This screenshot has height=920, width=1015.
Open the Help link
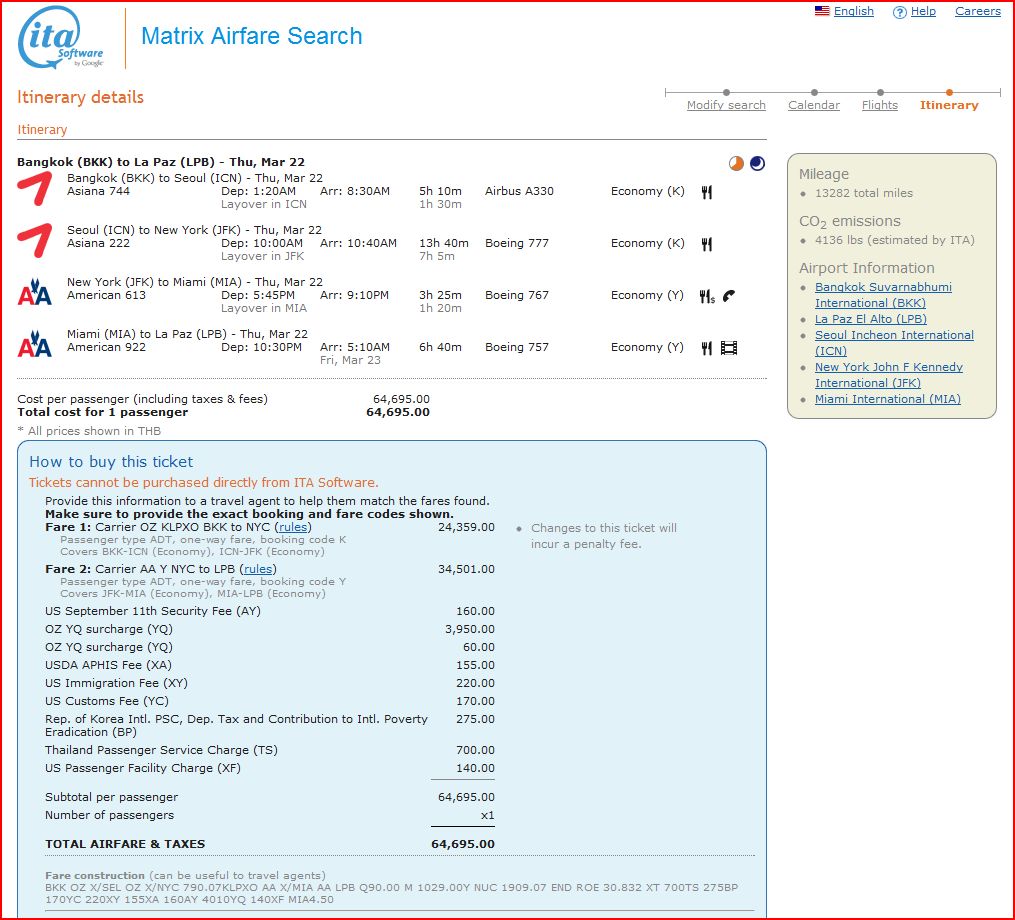click(x=923, y=11)
